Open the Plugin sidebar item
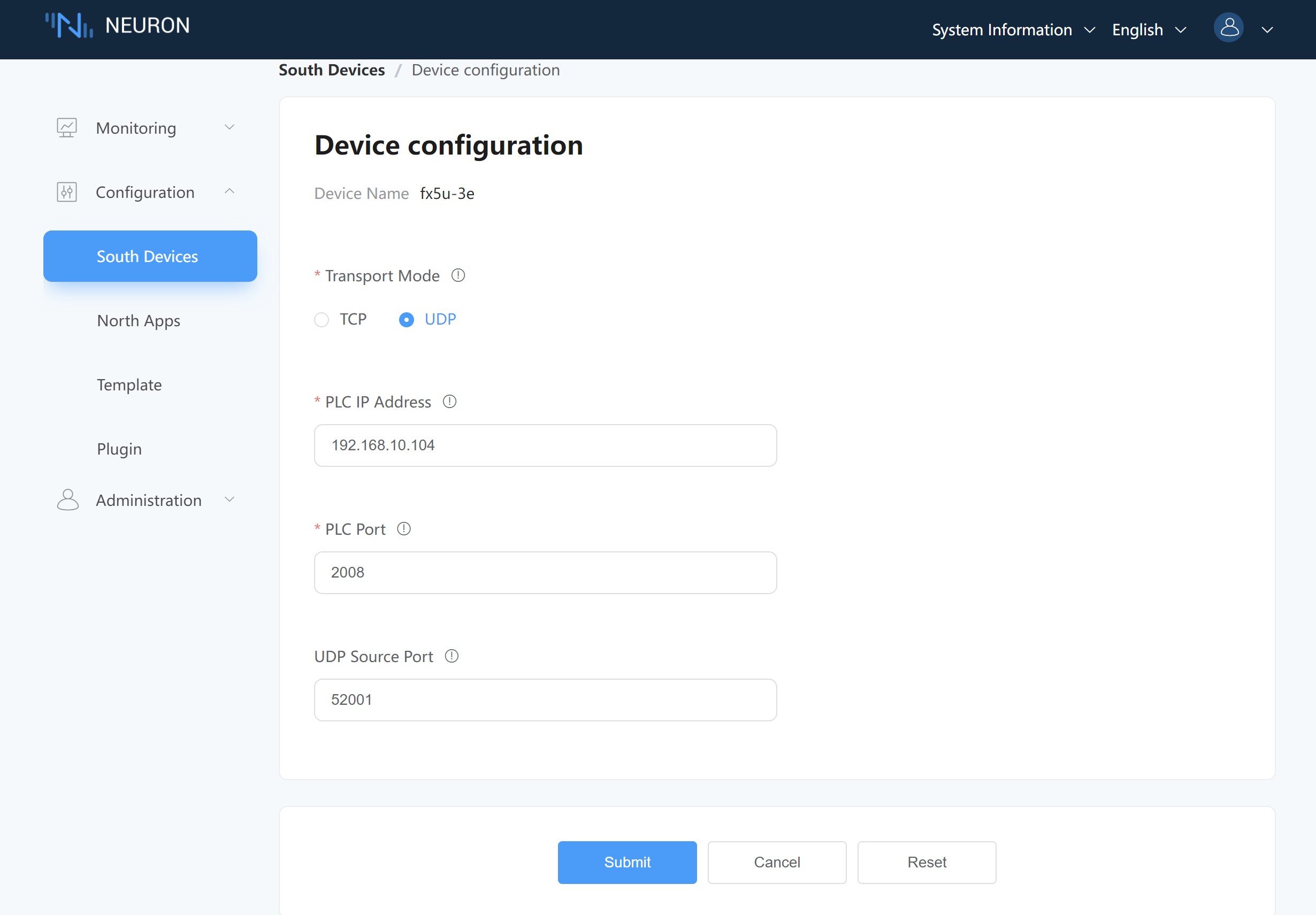The width and height of the screenshot is (1316, 915). tap(119, 449)
